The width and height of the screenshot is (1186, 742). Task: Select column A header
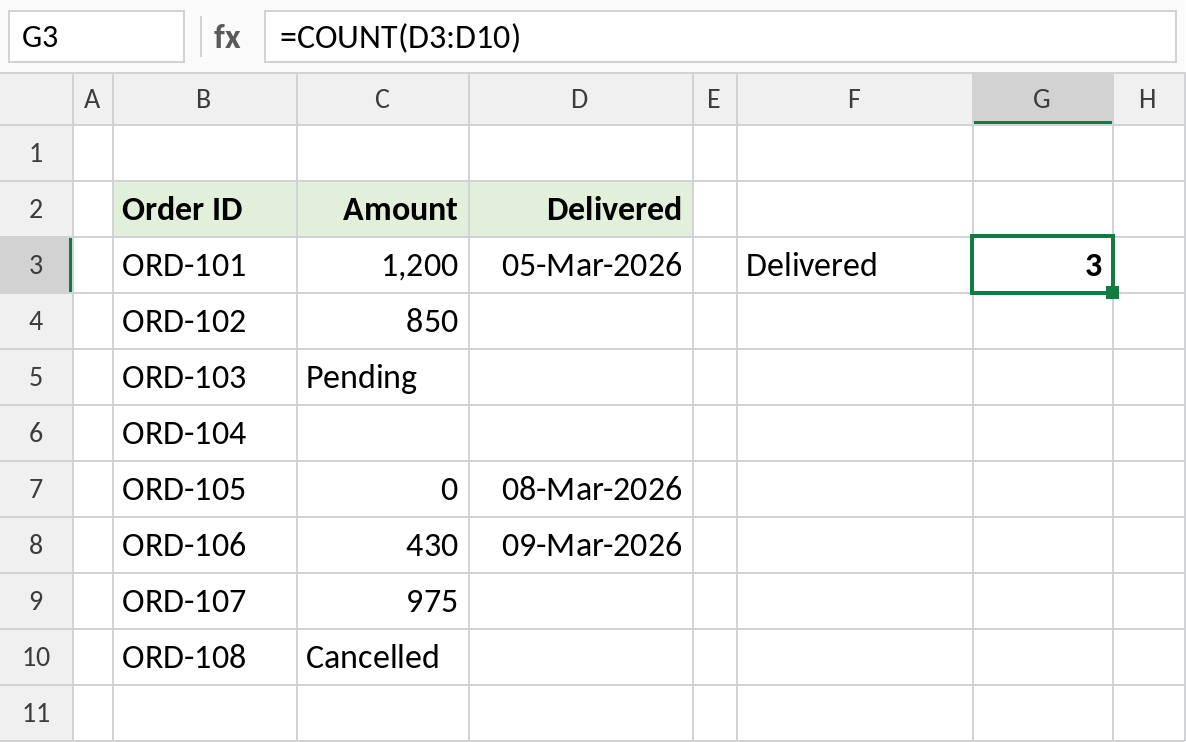tap(92, 99)
